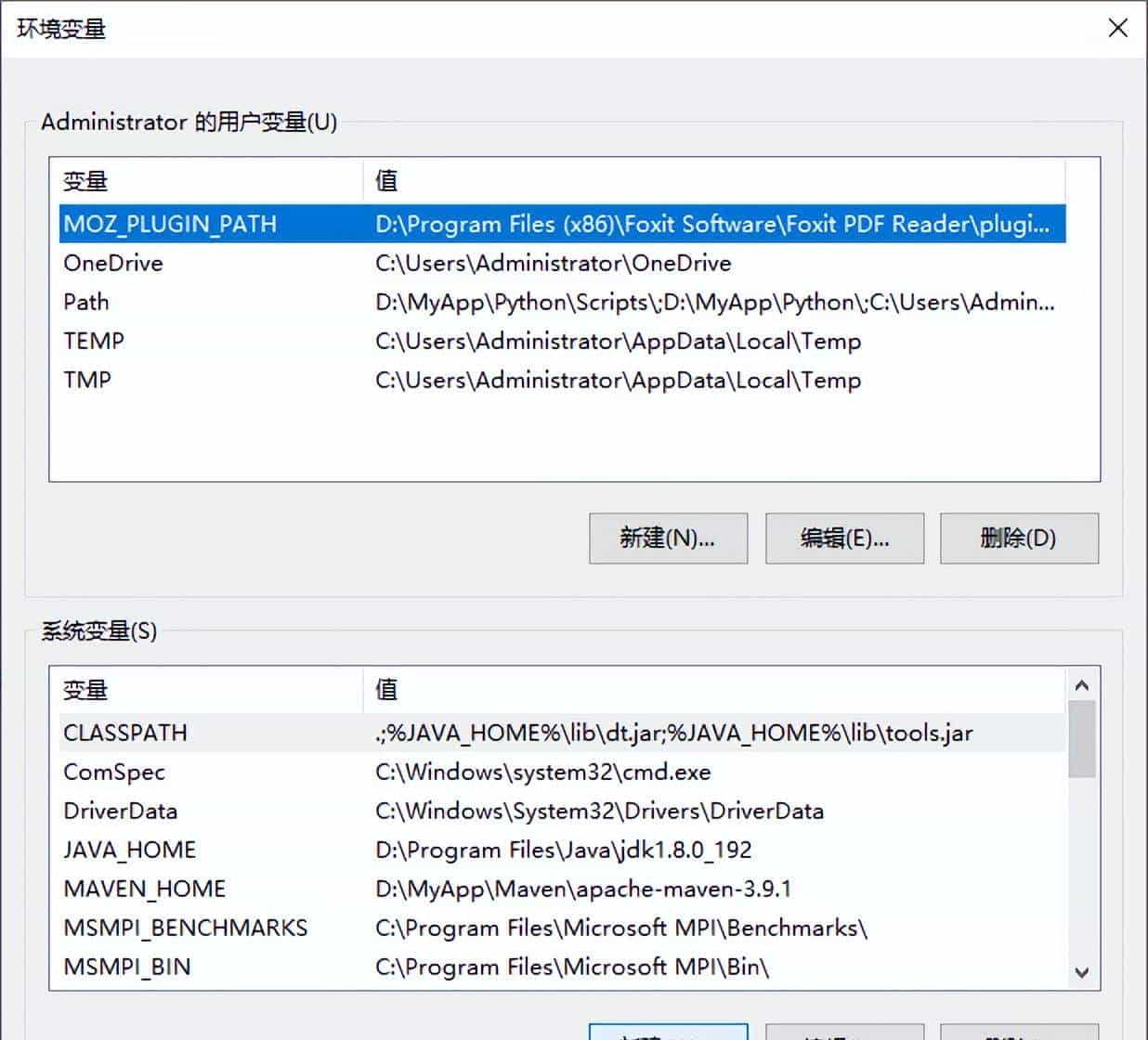
Task: Click the system variables scroll up arrow
Action: (1081, 685)
